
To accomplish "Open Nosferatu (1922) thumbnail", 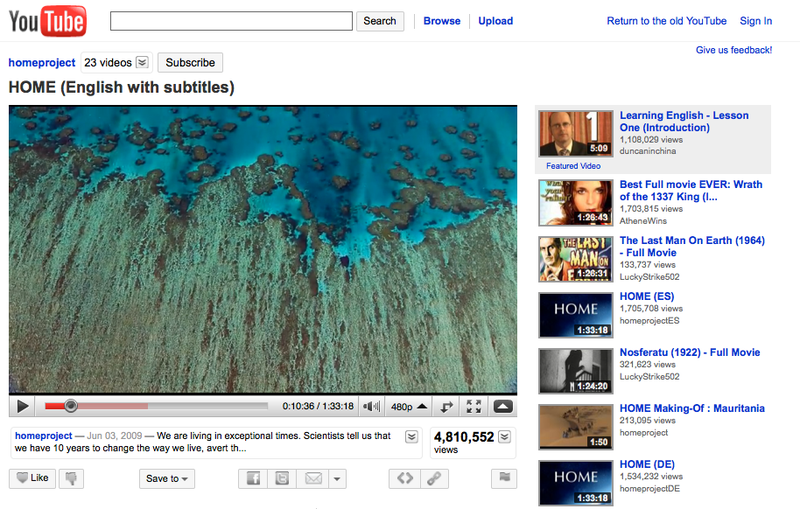I will point(576,371).
